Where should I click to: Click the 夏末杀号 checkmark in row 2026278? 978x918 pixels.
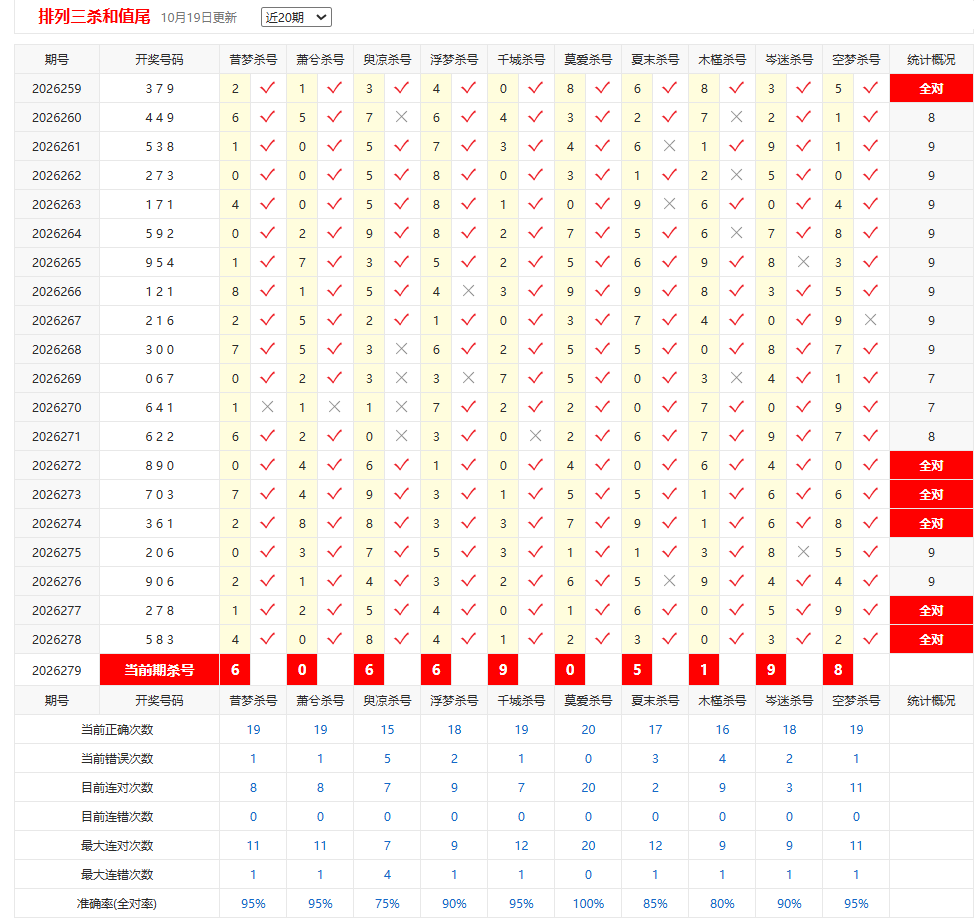(669, 639)
